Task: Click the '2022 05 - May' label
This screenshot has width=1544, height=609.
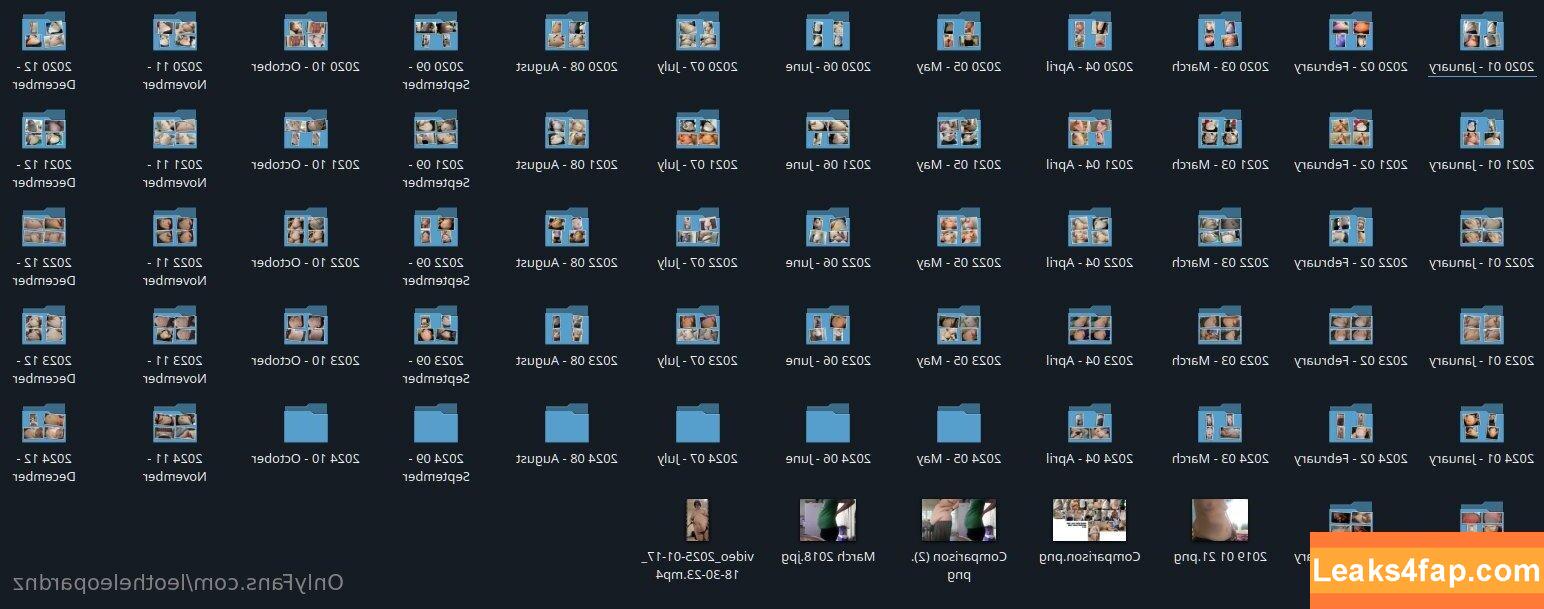Action: pyautogui.click(x=959, y=262)
